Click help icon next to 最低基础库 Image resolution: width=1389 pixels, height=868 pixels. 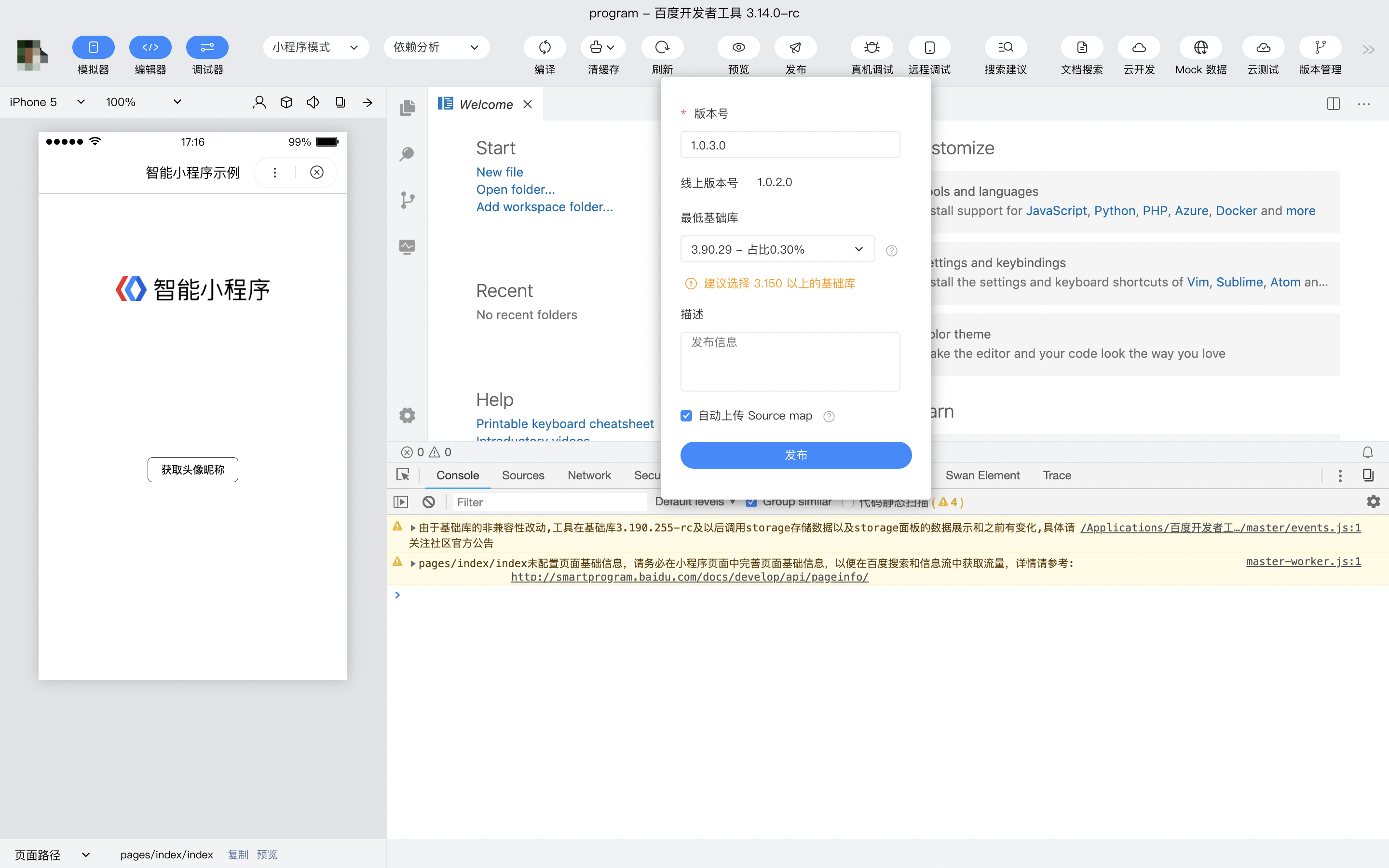(891, 250)
